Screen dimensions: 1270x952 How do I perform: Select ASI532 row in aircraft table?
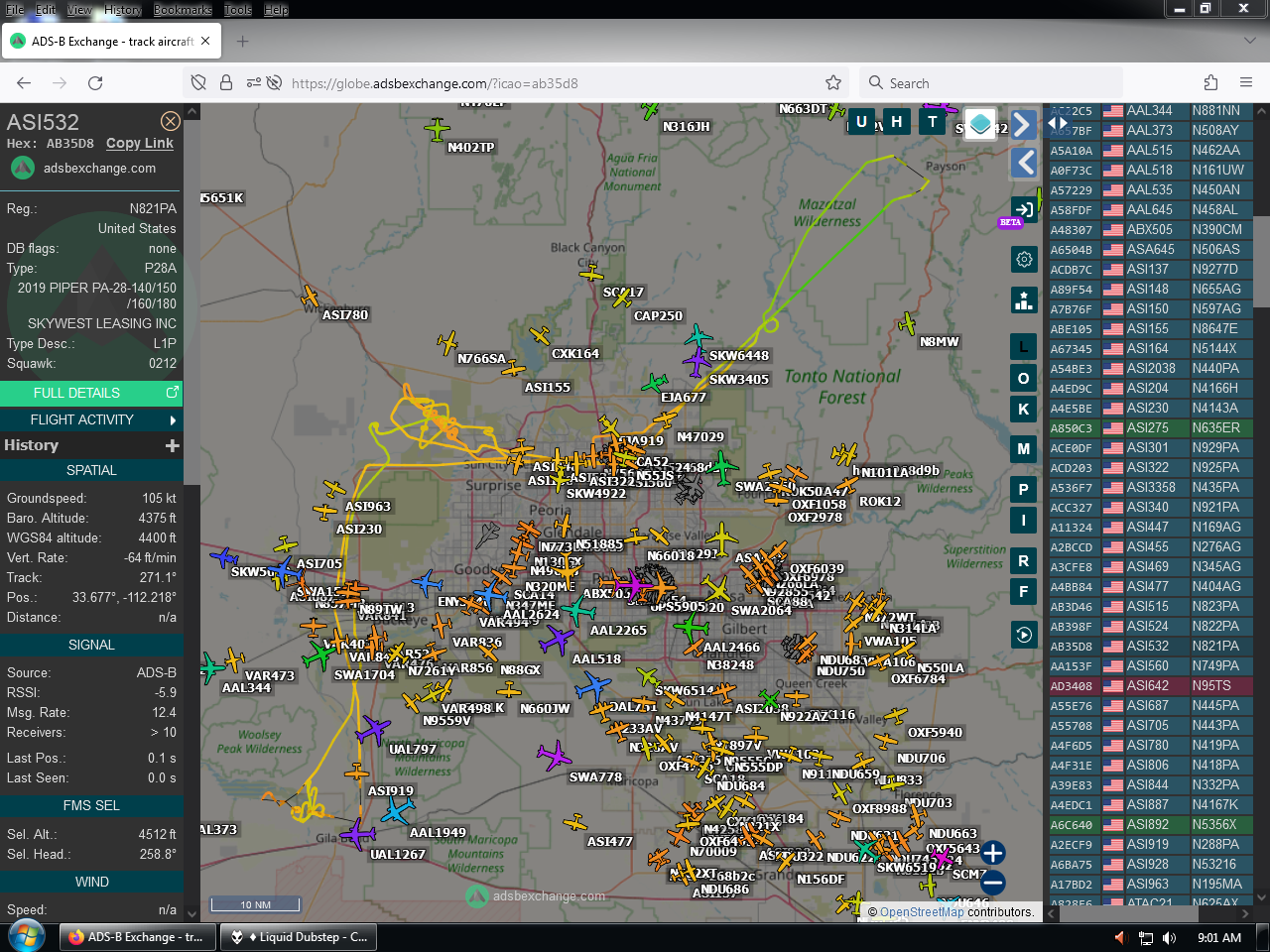pos(1151,647)
